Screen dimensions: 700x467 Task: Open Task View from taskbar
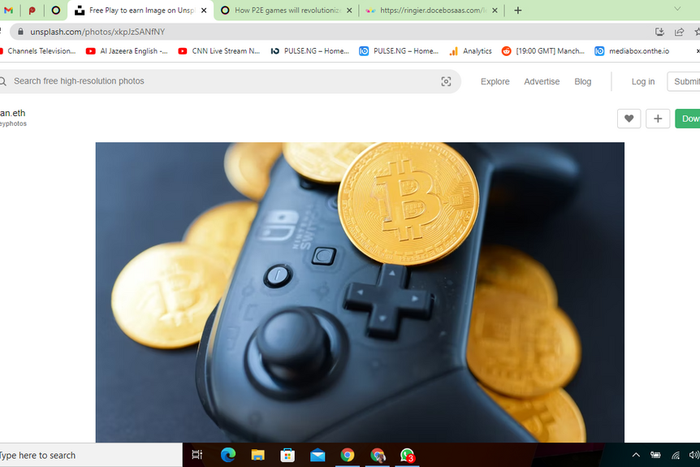click(197, 455)
